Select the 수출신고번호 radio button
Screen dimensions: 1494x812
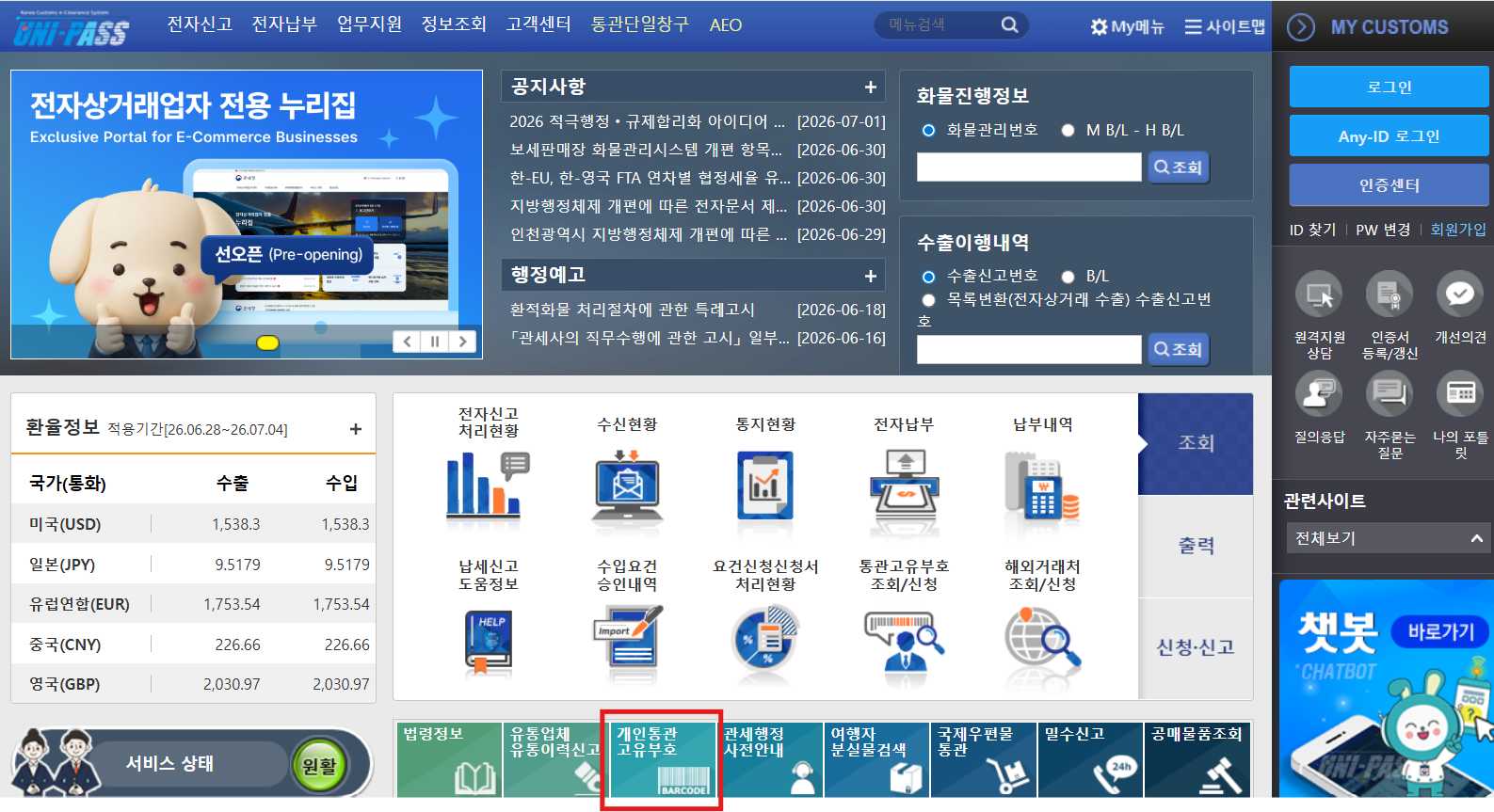coord(928,277)
